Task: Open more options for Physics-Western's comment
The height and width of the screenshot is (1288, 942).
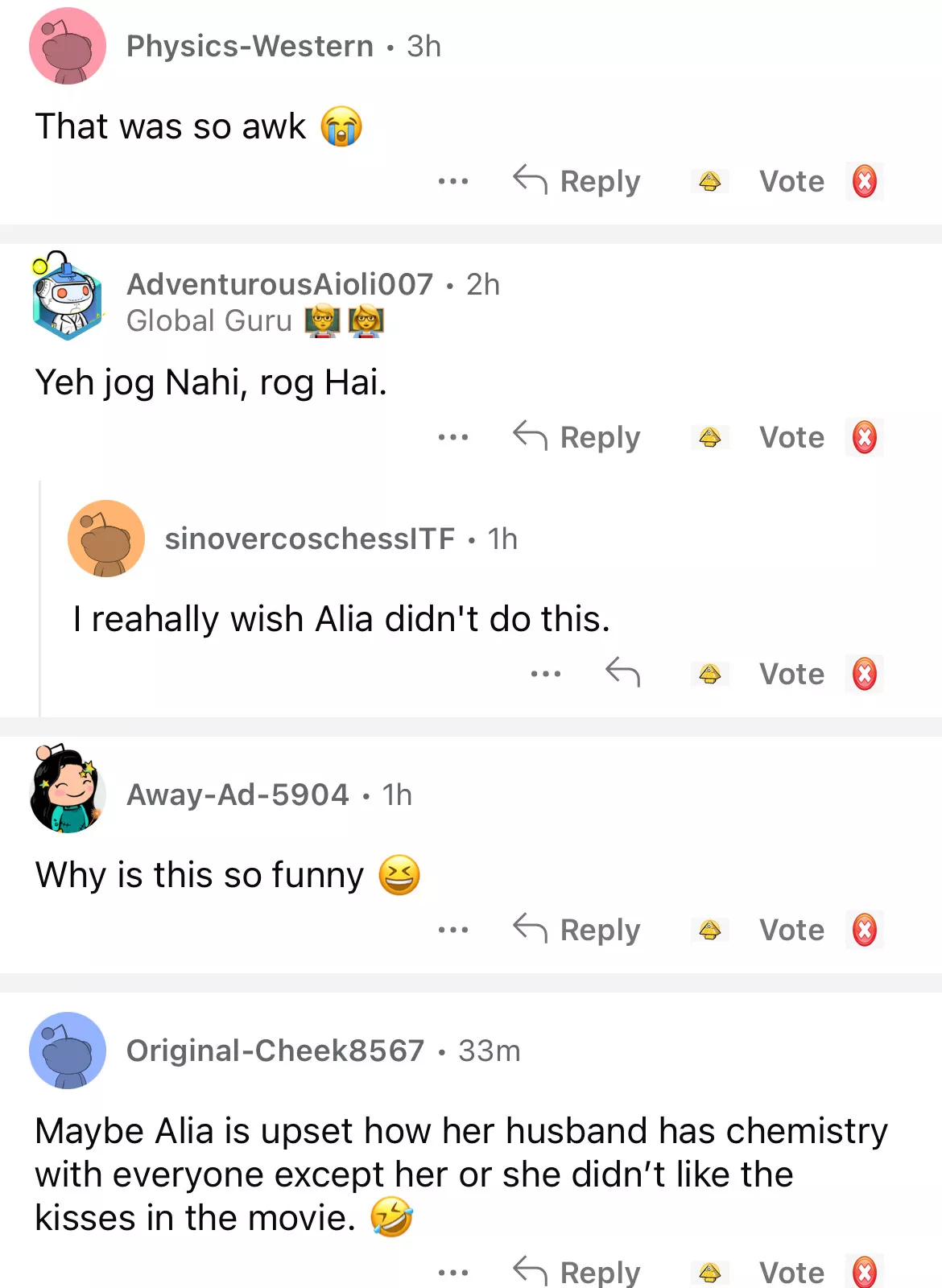Action: tap(453, 182)
